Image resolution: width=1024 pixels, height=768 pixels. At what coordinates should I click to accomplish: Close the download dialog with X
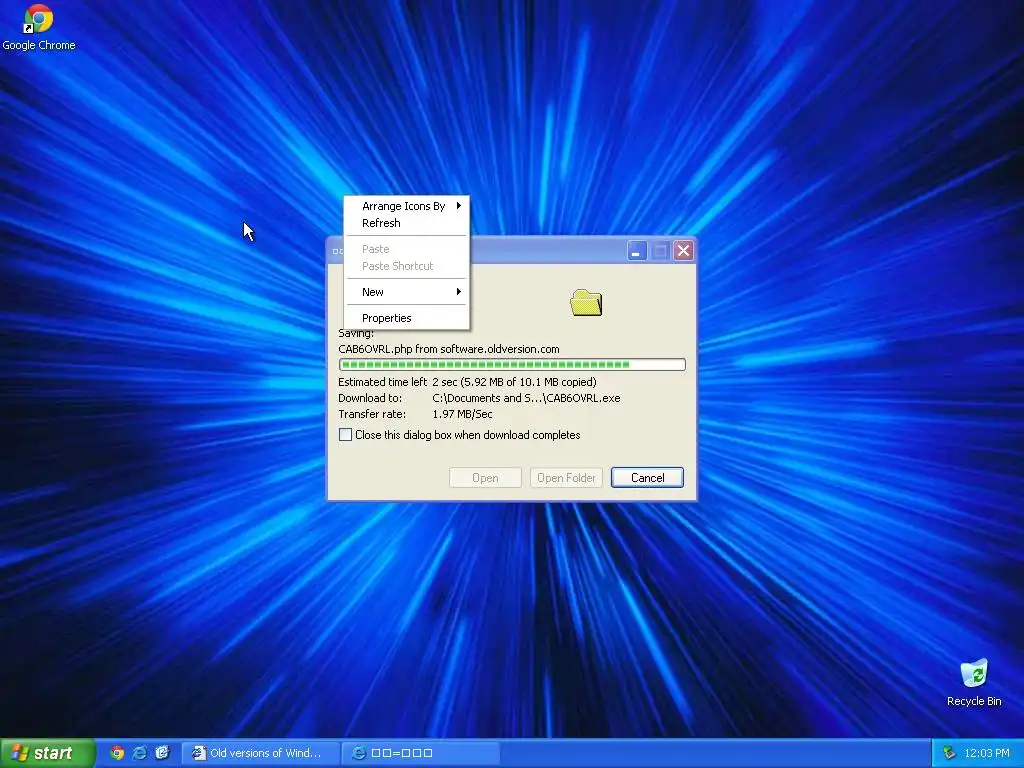click(683, 251)
